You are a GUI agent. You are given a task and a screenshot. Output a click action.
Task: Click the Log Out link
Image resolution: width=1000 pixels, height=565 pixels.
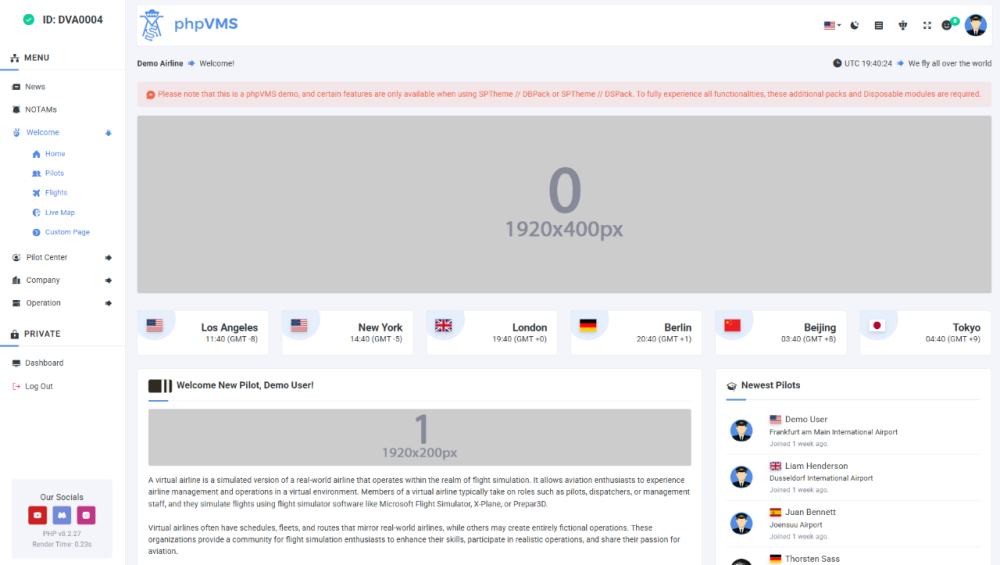pyautogui.click(x=39, y=386)
